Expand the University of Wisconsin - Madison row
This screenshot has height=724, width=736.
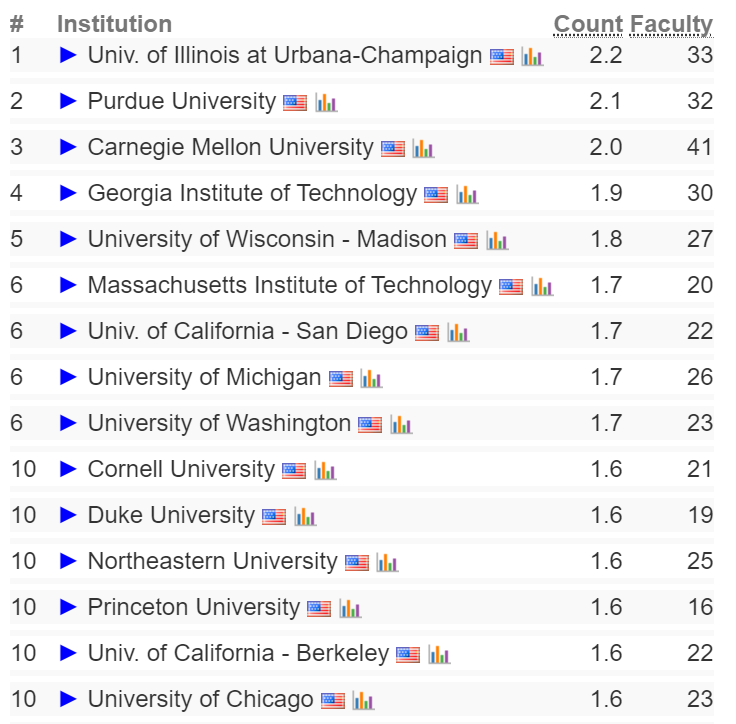[x=69, y=239]
